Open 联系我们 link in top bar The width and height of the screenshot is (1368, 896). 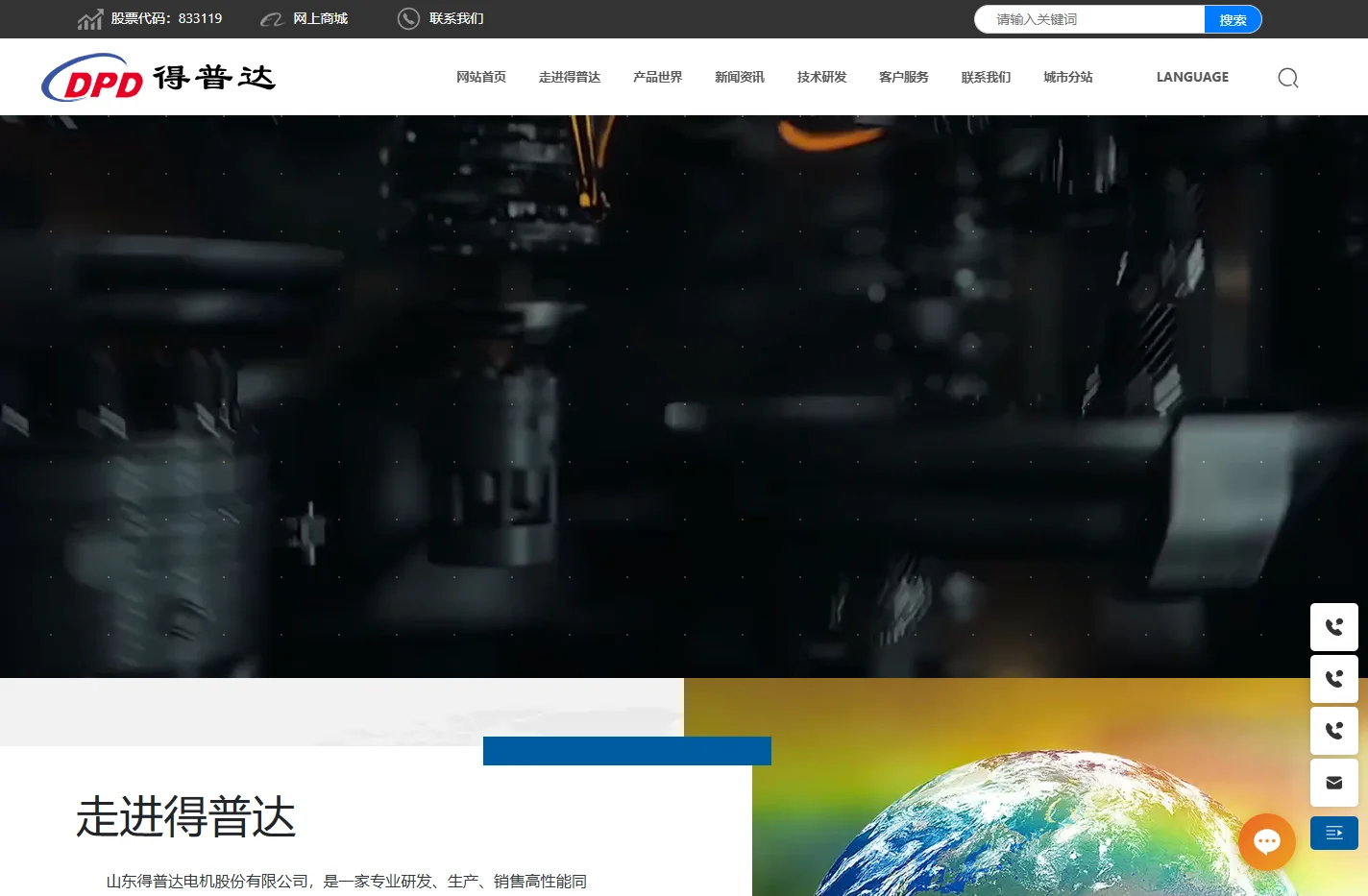click(x=456, y=18)
